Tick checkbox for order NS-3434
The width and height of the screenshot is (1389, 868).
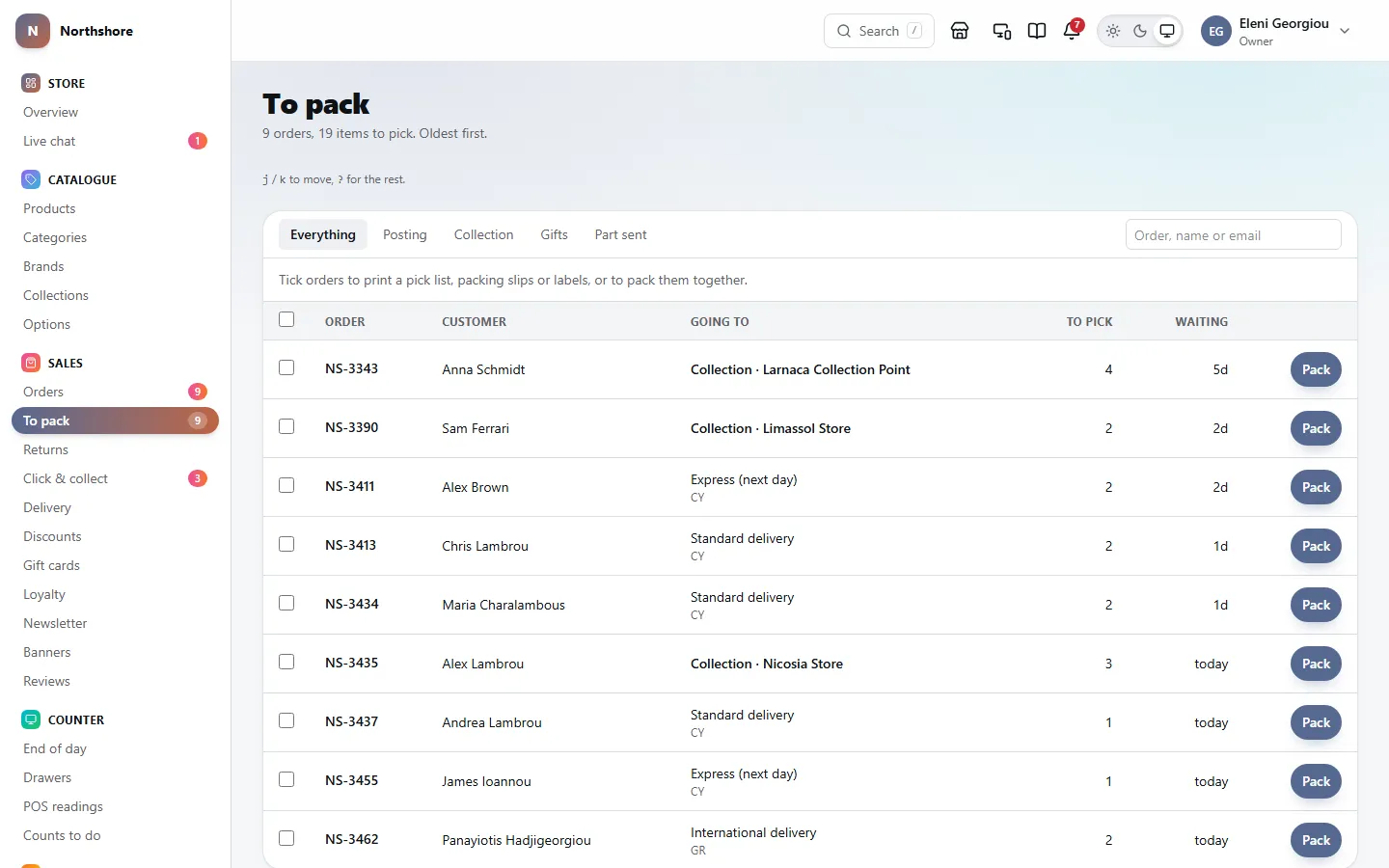coord(286,603)
